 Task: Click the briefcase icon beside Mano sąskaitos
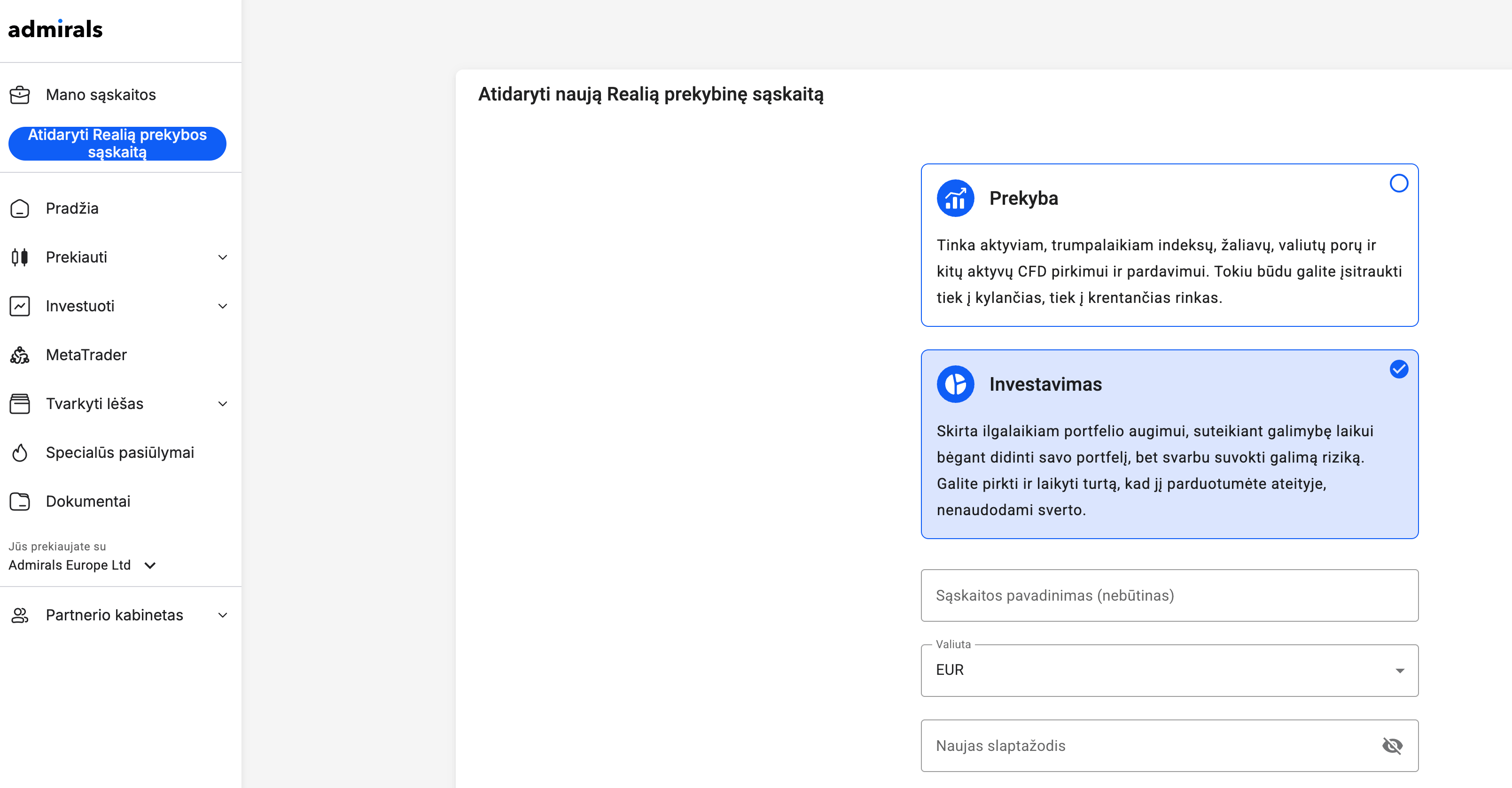tap(20, 94)
